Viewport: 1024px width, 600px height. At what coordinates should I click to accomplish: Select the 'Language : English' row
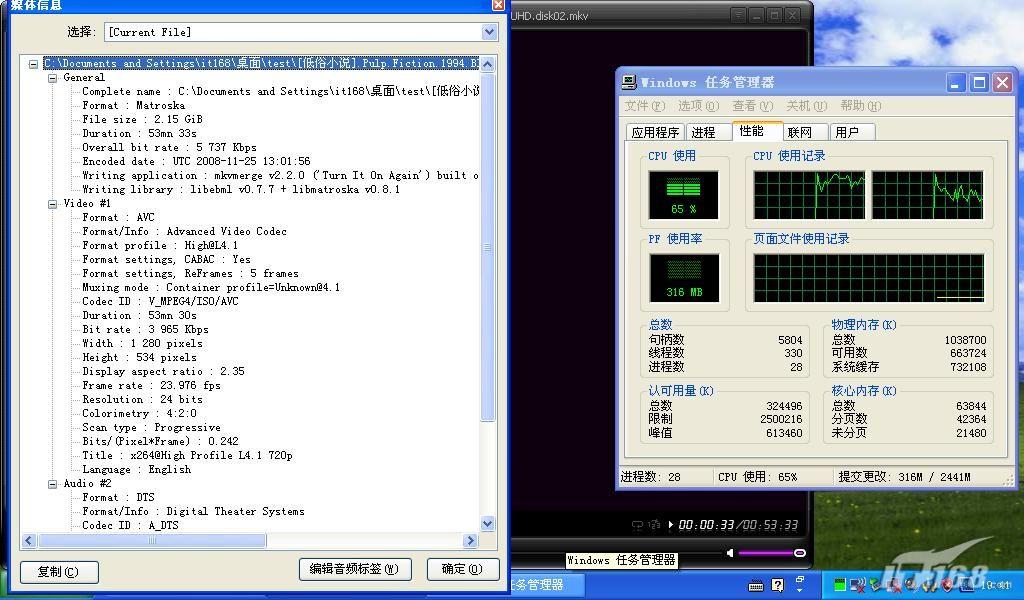[x=136, y=469]
